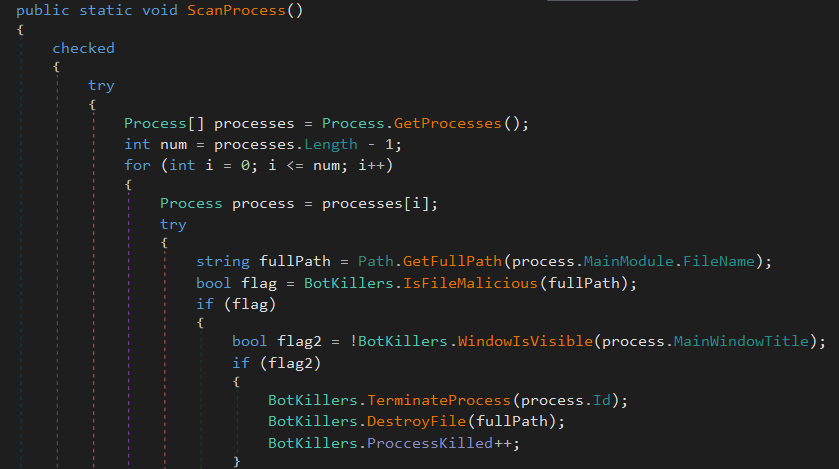
Task: Click the 'processes[i]' indexer expression
Action: (376, 204)
